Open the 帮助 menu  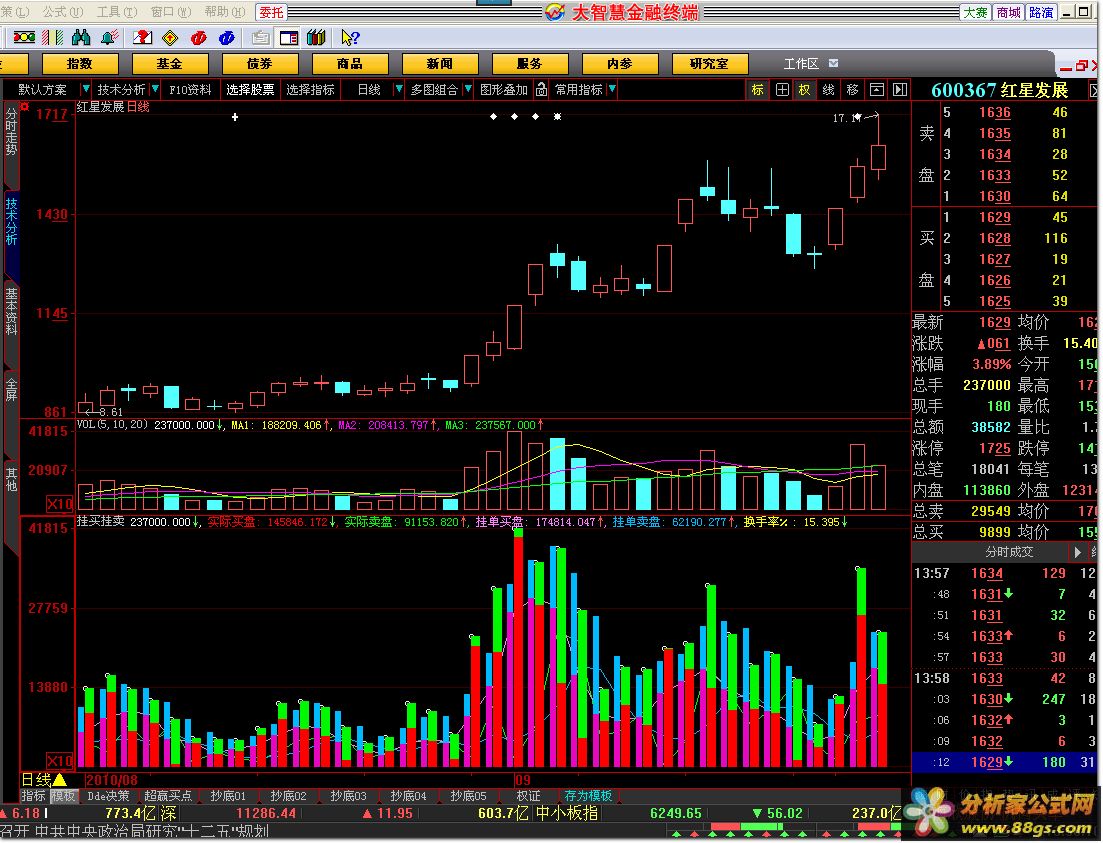[x=224, y=12]
